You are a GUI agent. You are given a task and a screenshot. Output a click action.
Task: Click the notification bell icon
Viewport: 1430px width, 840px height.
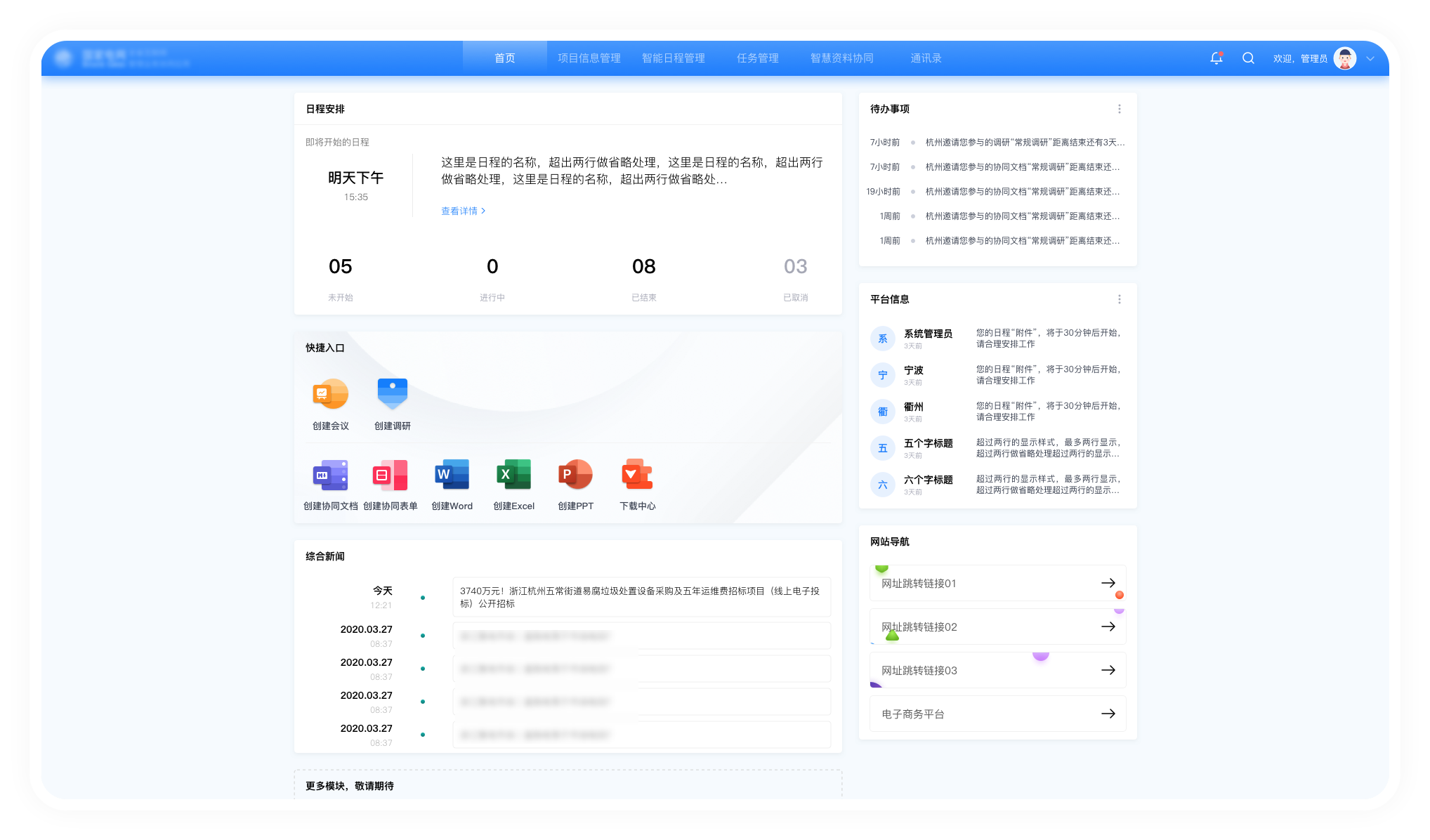(x=1216, y=58)
